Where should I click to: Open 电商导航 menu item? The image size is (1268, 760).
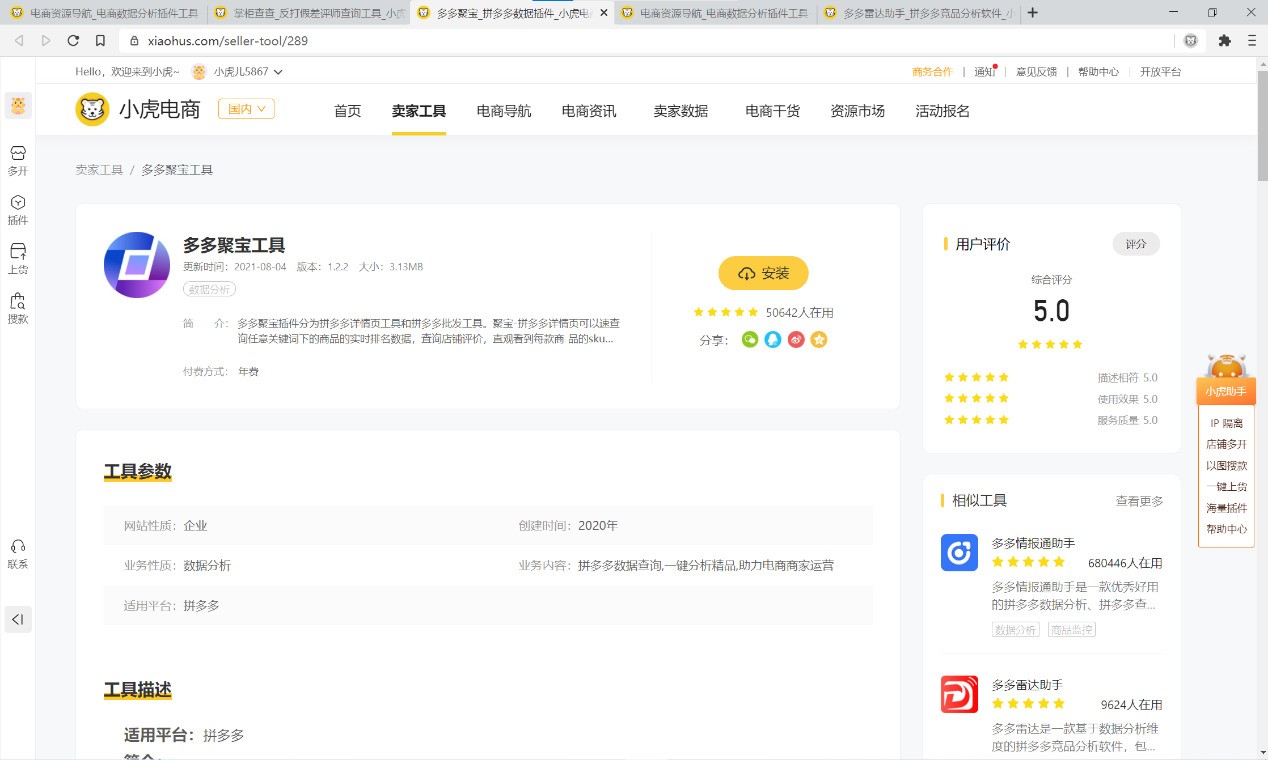504,111
